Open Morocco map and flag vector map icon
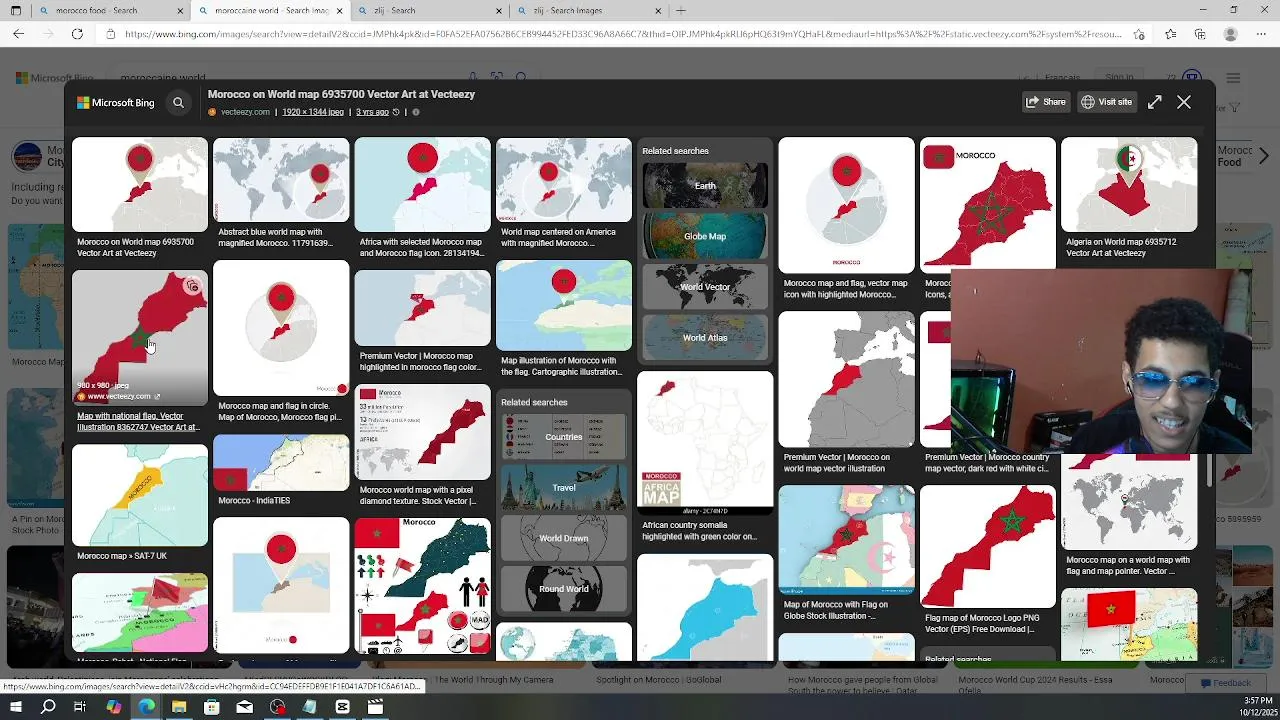This screenshot has width=1280, height=720. click(x=847, y=205)
